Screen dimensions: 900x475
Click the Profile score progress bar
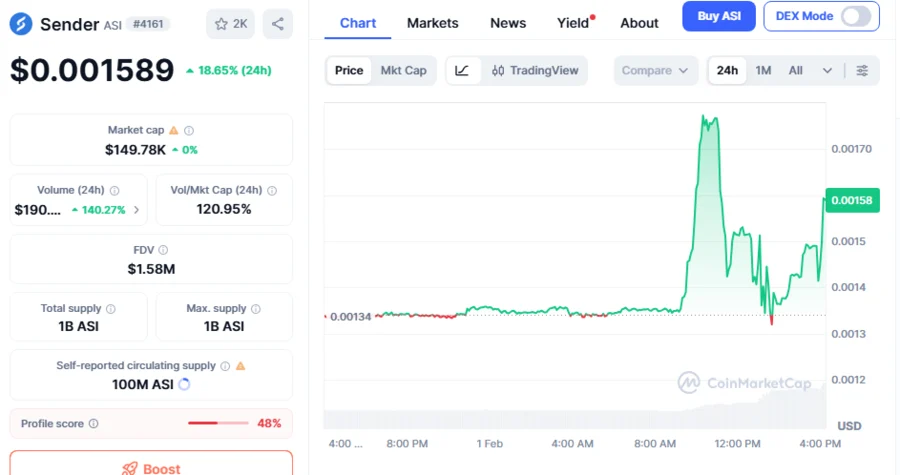218,424
